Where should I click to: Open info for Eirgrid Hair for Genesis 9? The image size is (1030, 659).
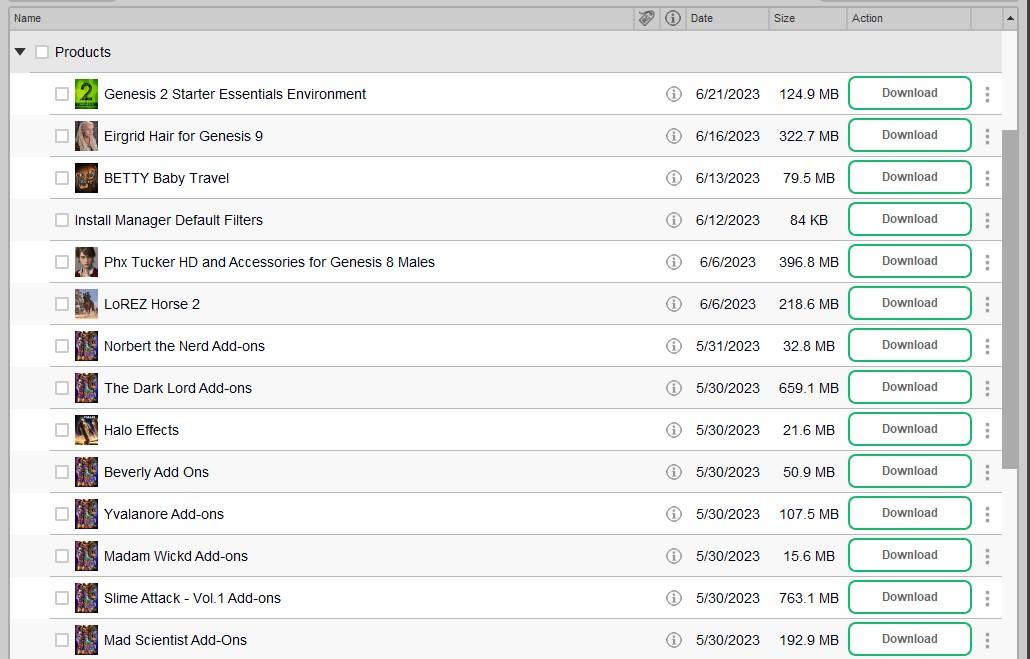click(x=673, y=136)
